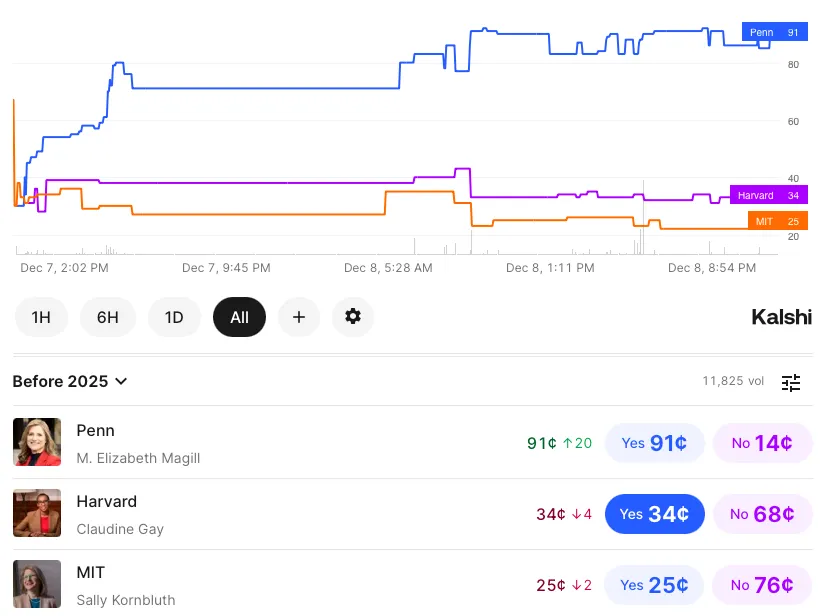Click the MIT 25 chart label
The height and width of the screenshot is (616, 820).
click(778, 221)
